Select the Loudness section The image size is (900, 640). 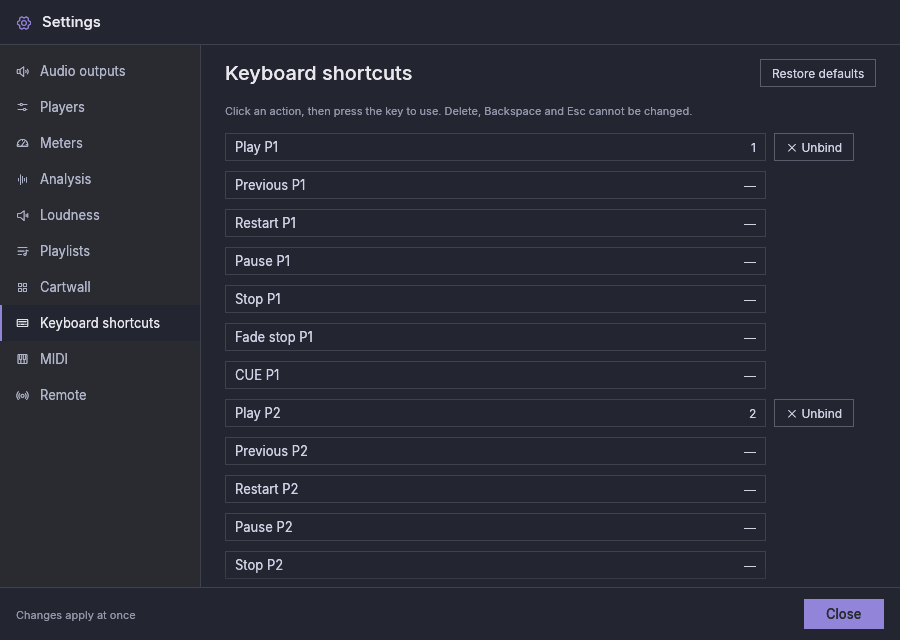coord(100,215)
